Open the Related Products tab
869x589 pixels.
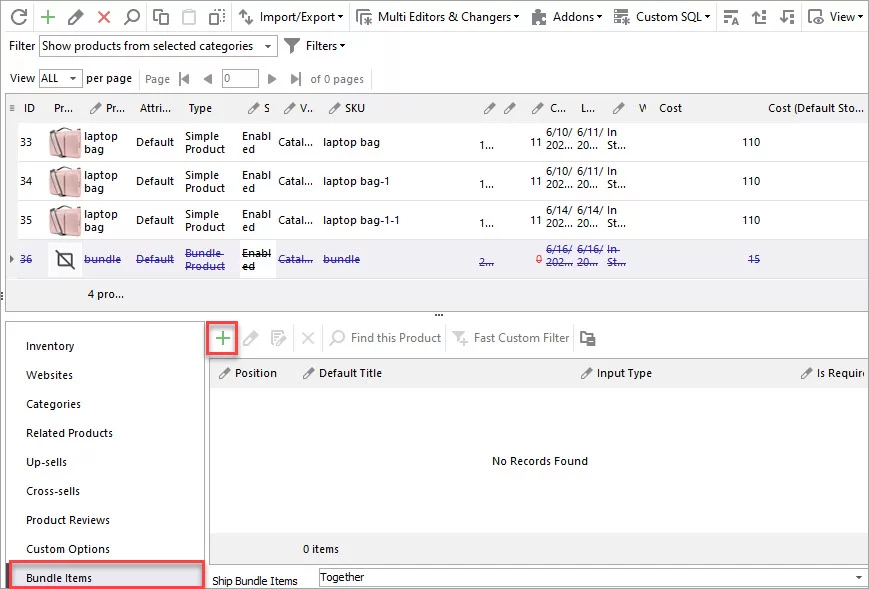point(69,433)
